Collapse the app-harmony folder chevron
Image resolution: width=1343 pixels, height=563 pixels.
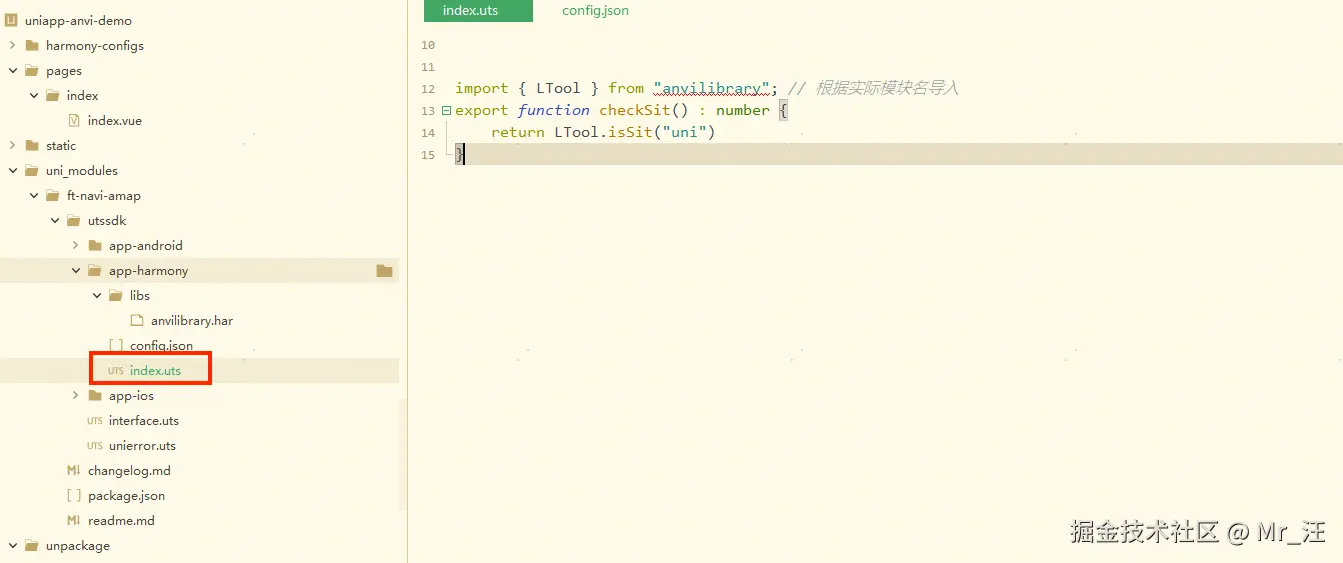click(x=76, y=270)
